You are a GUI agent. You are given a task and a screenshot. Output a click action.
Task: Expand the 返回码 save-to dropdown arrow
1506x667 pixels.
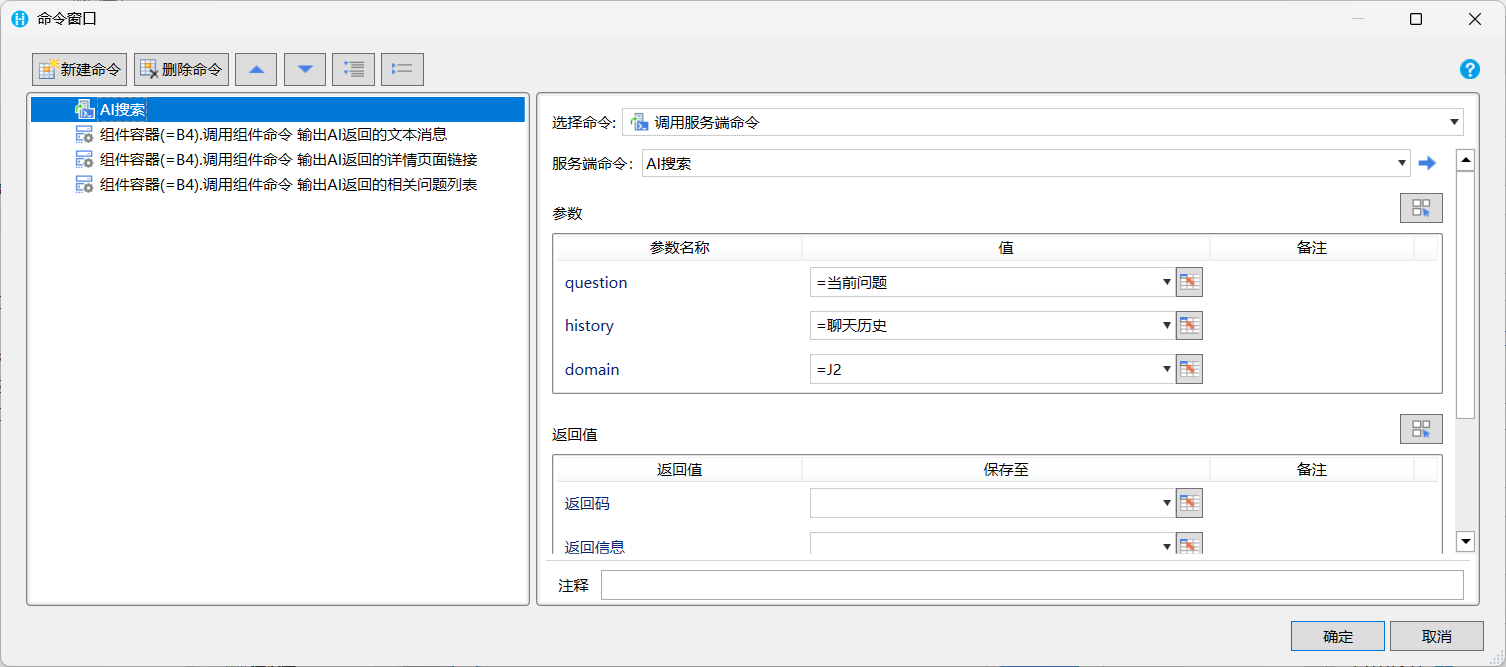[x=1167, y=503]
